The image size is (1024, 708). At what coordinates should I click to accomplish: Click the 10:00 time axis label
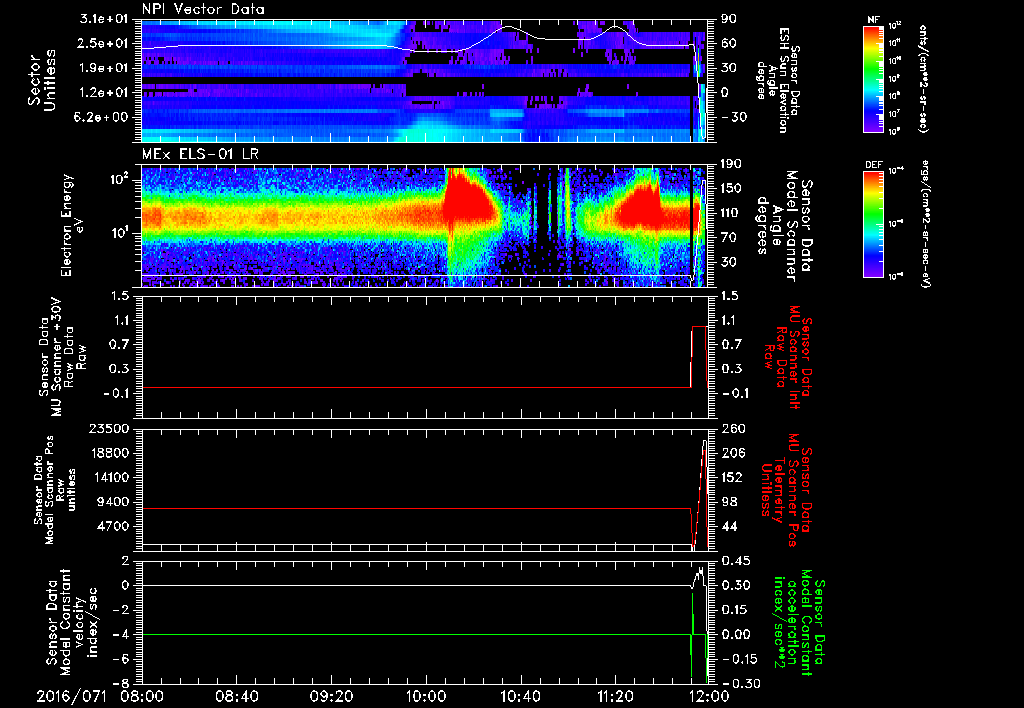point(426,696)
